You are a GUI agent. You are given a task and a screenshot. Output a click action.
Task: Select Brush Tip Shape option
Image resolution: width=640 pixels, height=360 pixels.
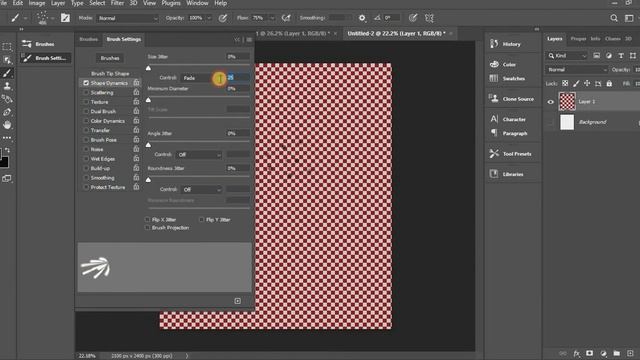coord(110,73)
